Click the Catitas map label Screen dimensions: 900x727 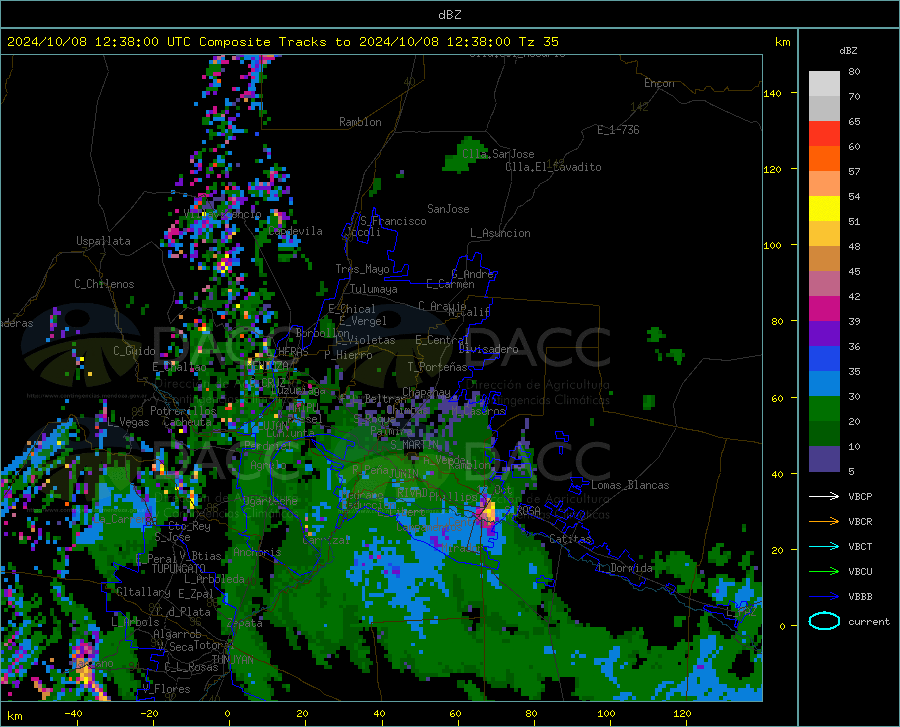tap(570, 539)
